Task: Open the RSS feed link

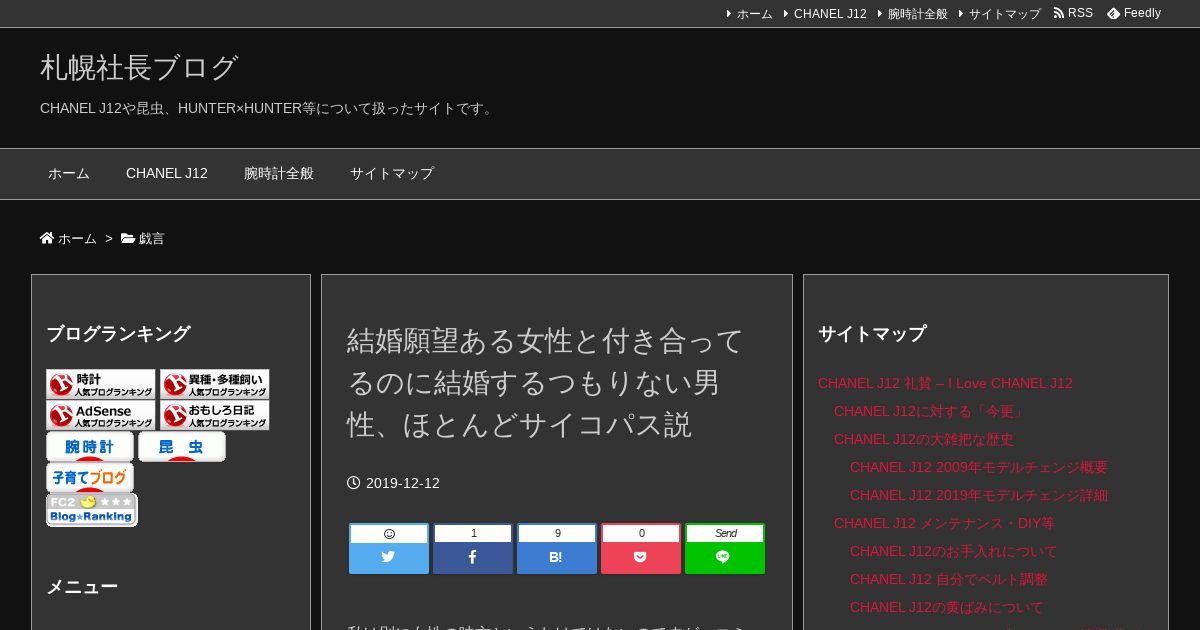Action: click(x=1073, y=13)
